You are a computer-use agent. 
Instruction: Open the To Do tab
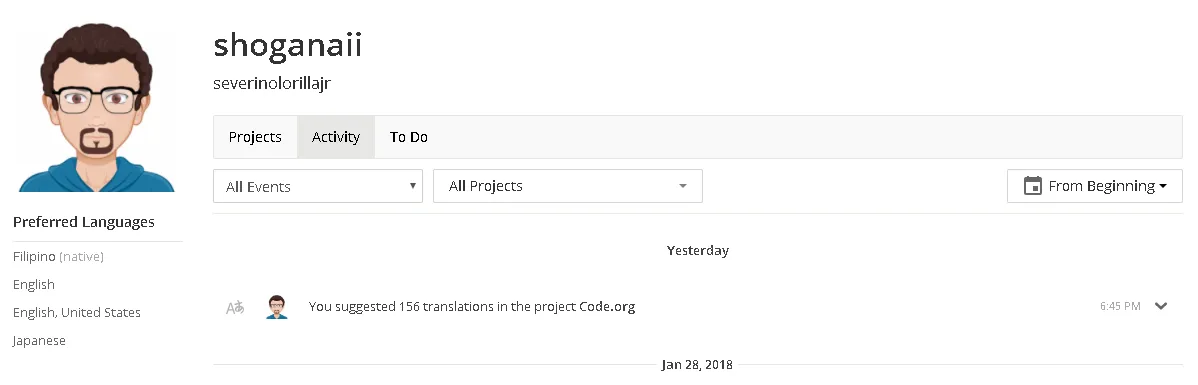[409, 138]
